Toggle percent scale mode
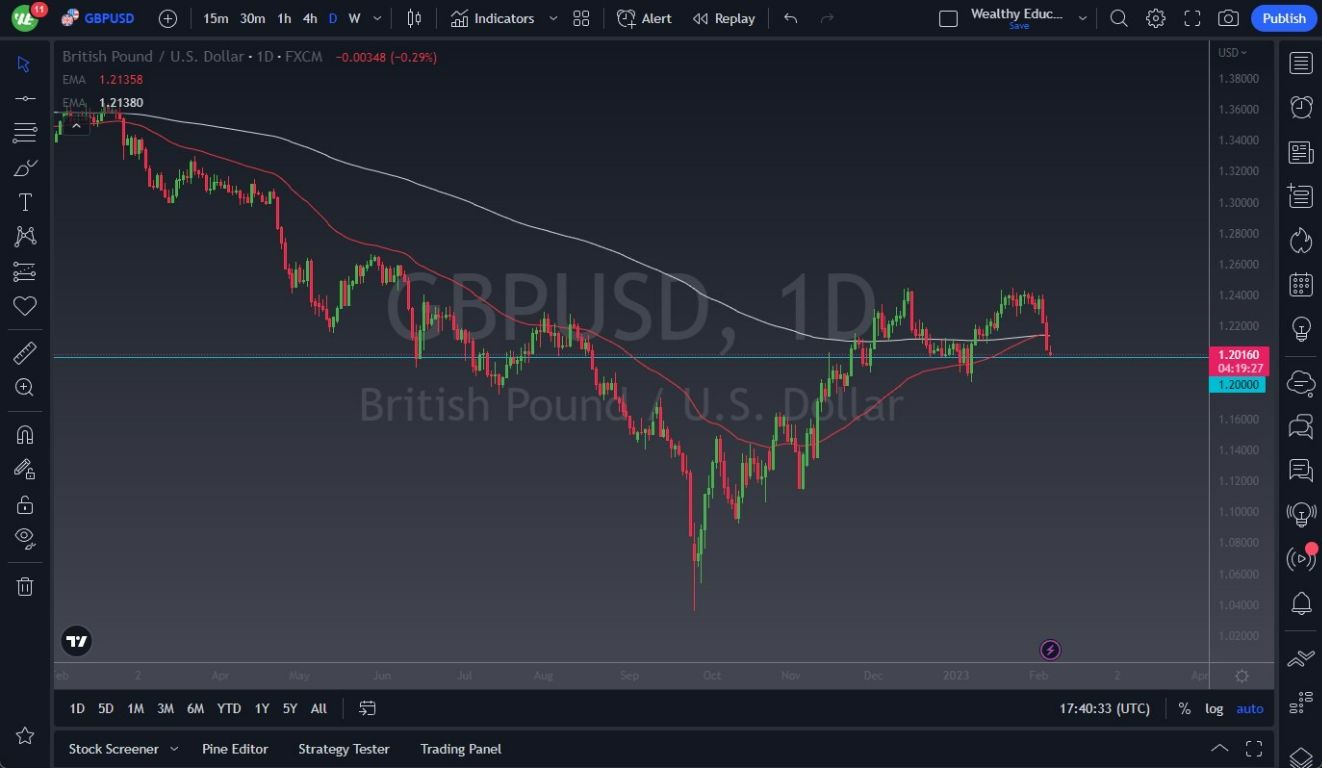 click(x=1184, y=708)
